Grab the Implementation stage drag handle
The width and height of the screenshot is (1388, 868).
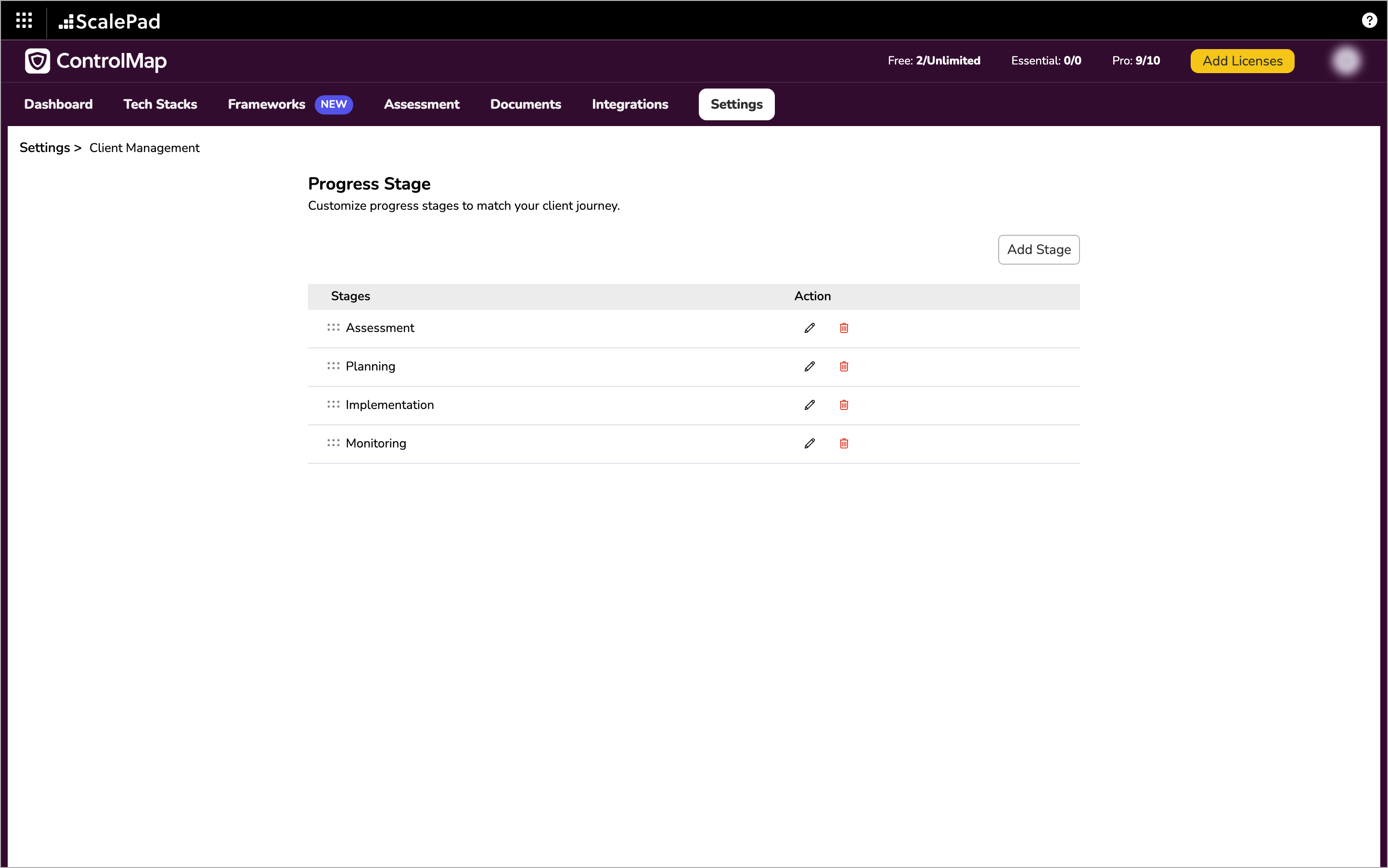point(333,404)
